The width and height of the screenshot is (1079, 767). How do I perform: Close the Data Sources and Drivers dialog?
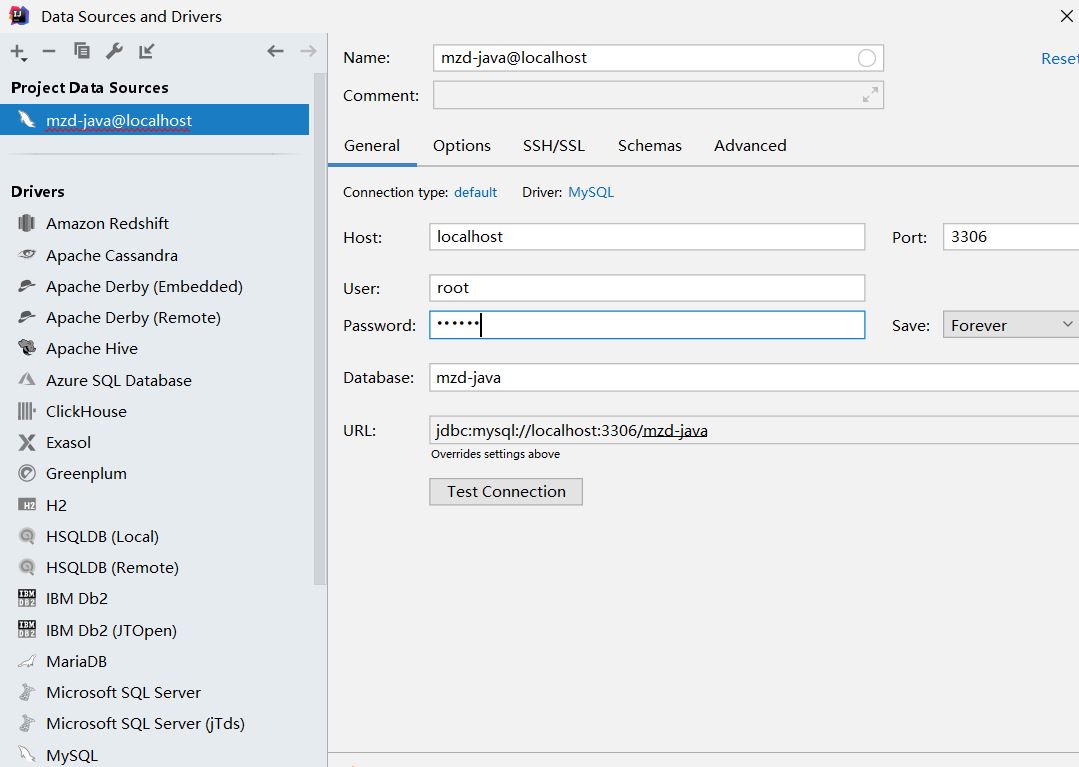pos(1066,16)
